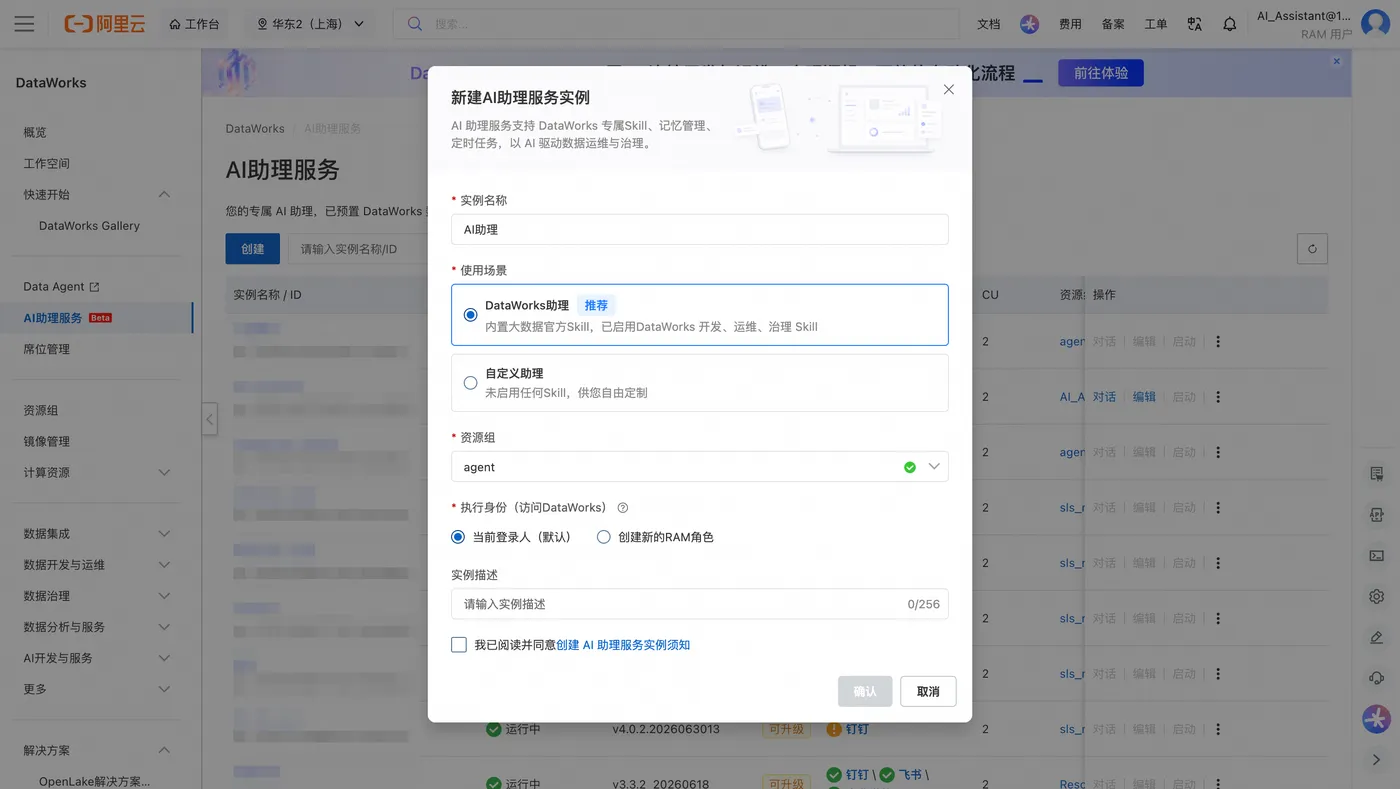Expand the 数据开发与运维 sidebar section
The height and width of the screenshot is (789, 1400).
[165, 565]
